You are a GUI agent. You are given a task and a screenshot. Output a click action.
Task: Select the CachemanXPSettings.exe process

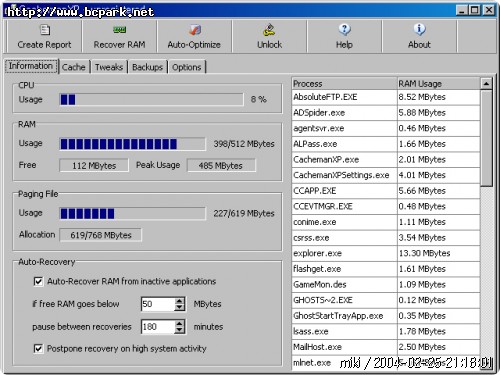(386, 175)
